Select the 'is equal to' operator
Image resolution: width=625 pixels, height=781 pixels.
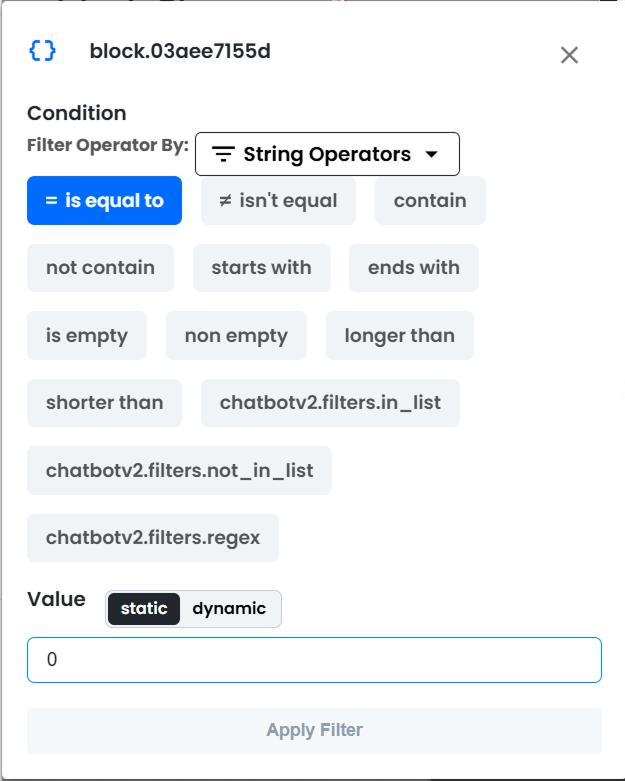105,200
